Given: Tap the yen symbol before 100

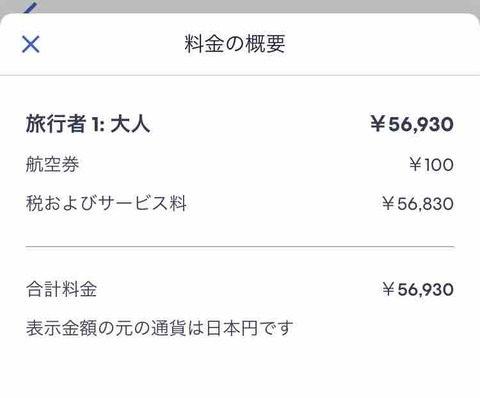Looking at the screenshot, I should point(416,165).
